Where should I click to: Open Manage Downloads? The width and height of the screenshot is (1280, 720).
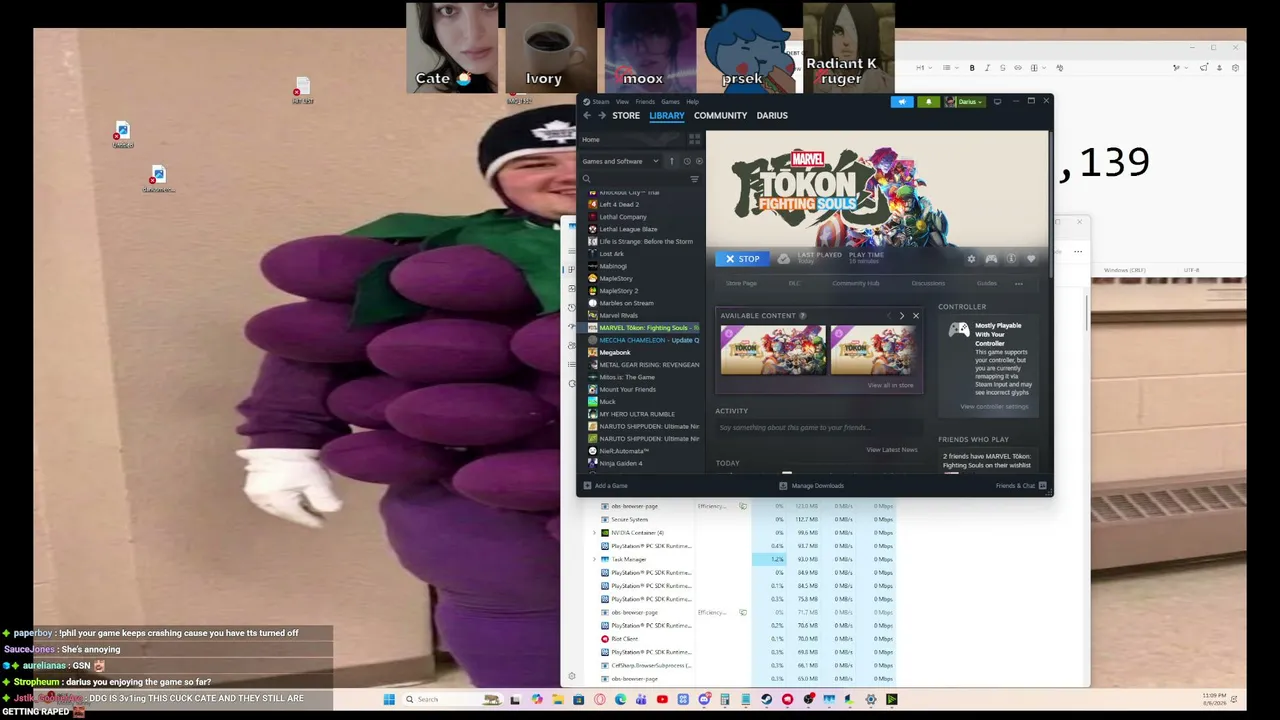[x=811, y=486]
